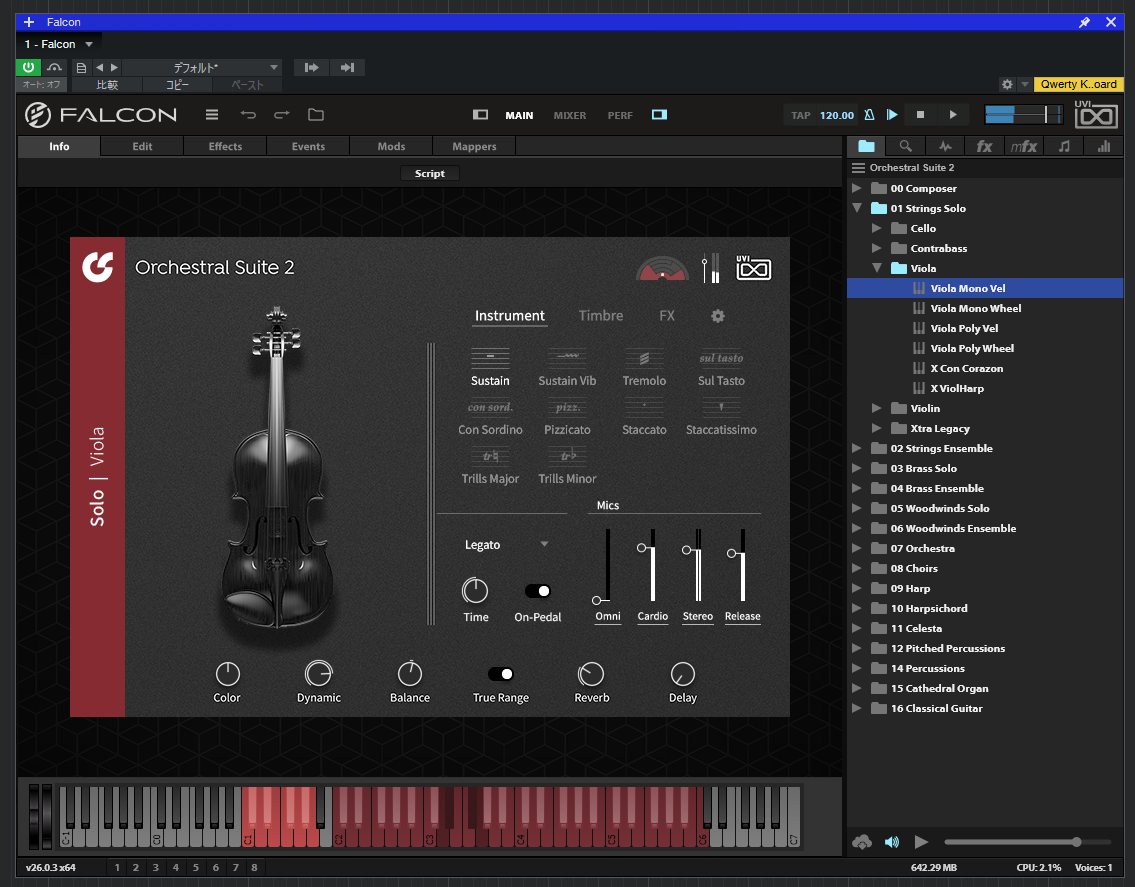Toggle the Cardio mic label
The image size is (1135, 887).
652,616
